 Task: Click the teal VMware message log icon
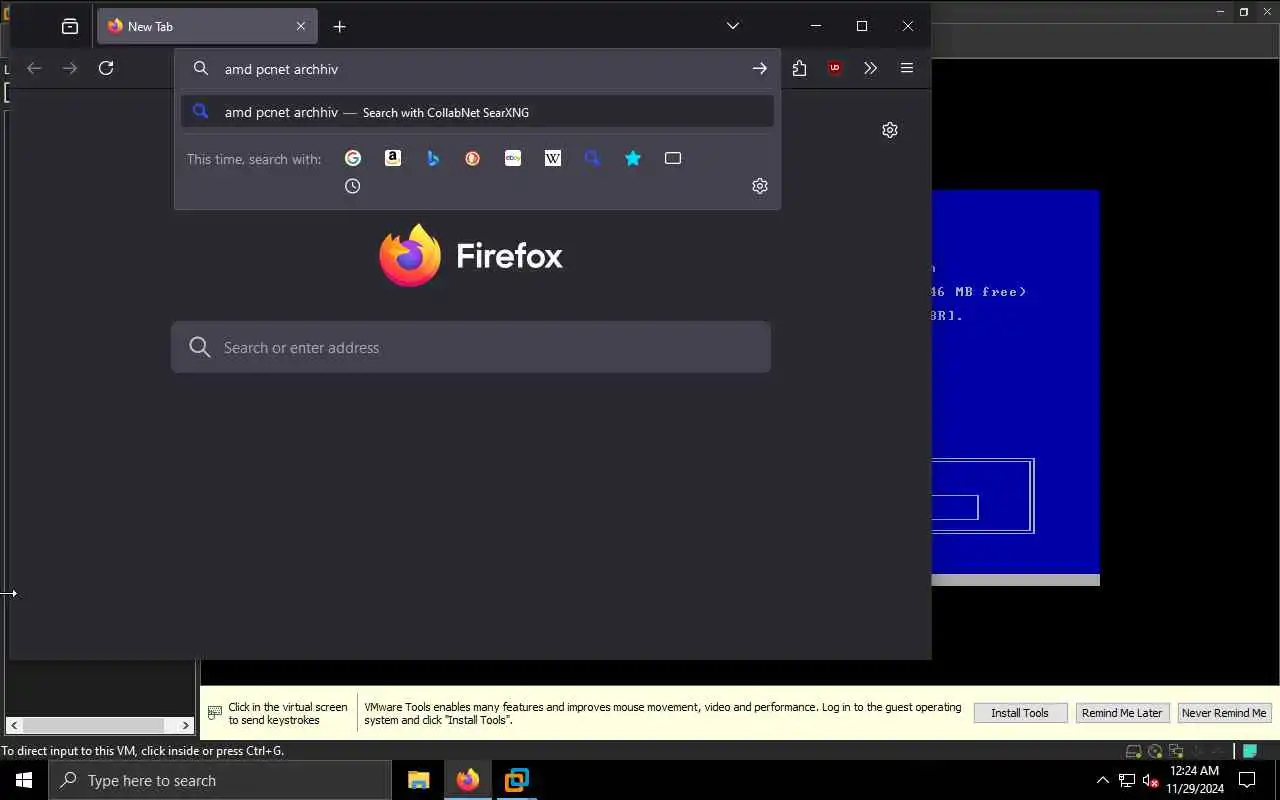tap(1250, 751)
